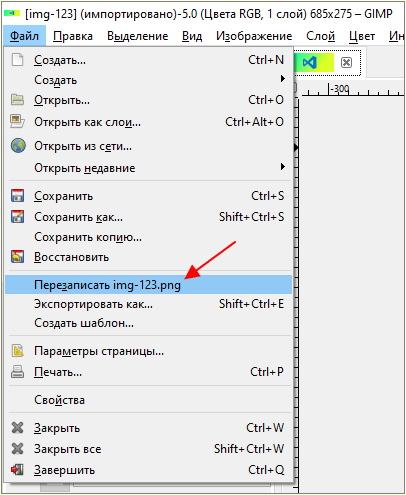The image size is (406, 495).
Task: Click the save-as icon beside Сохранить как...
Action: (17, 216)
